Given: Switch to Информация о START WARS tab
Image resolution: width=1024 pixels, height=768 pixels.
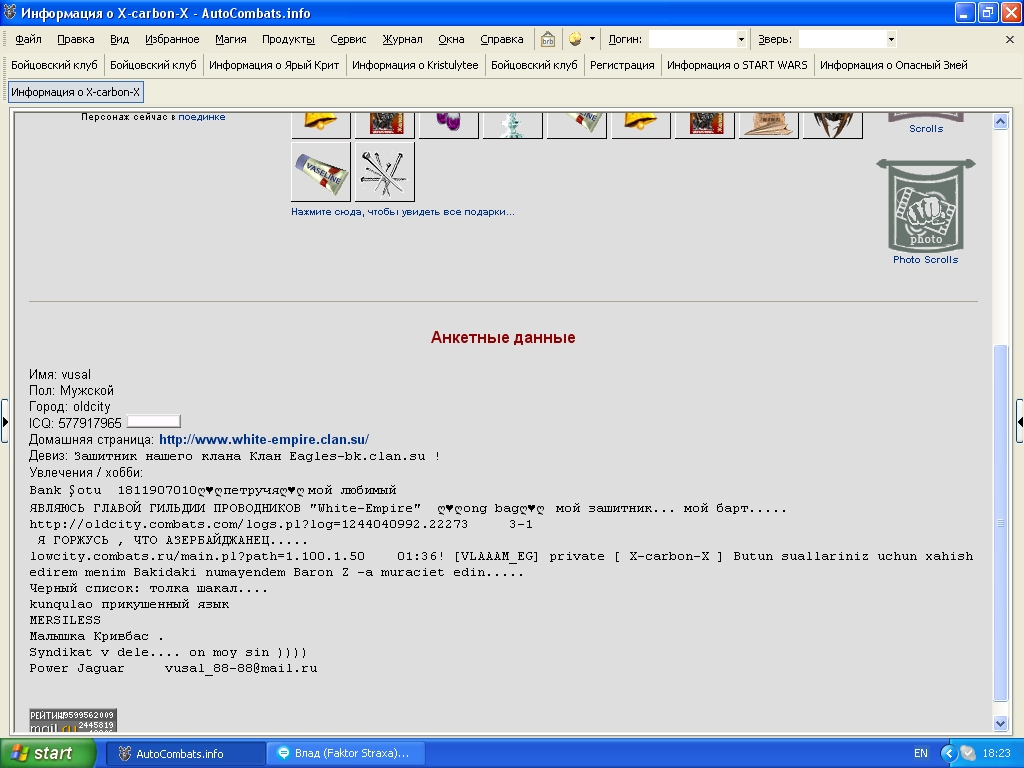Looking at the screenshot, I should click(x=737, y=65).
